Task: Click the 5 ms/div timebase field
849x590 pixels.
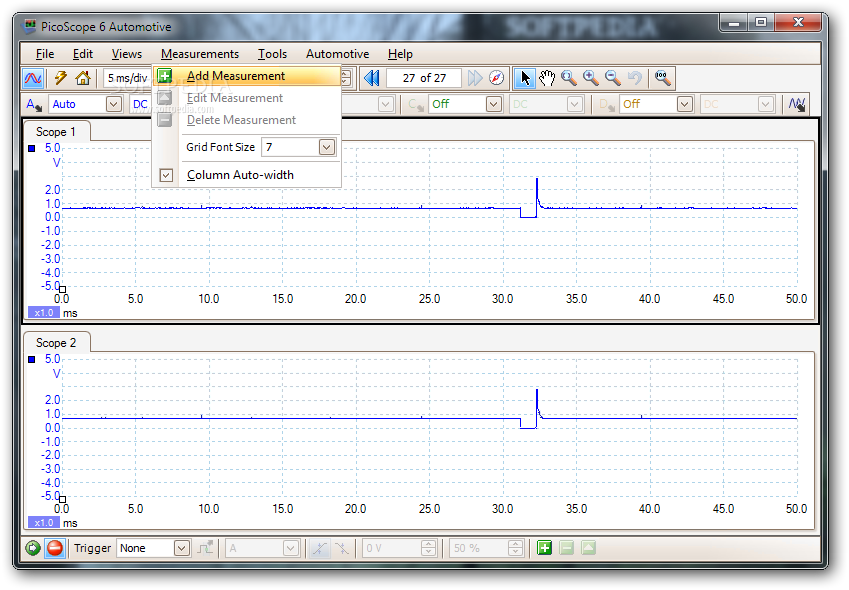Action: pyautogui.click(x=127, y=78)
